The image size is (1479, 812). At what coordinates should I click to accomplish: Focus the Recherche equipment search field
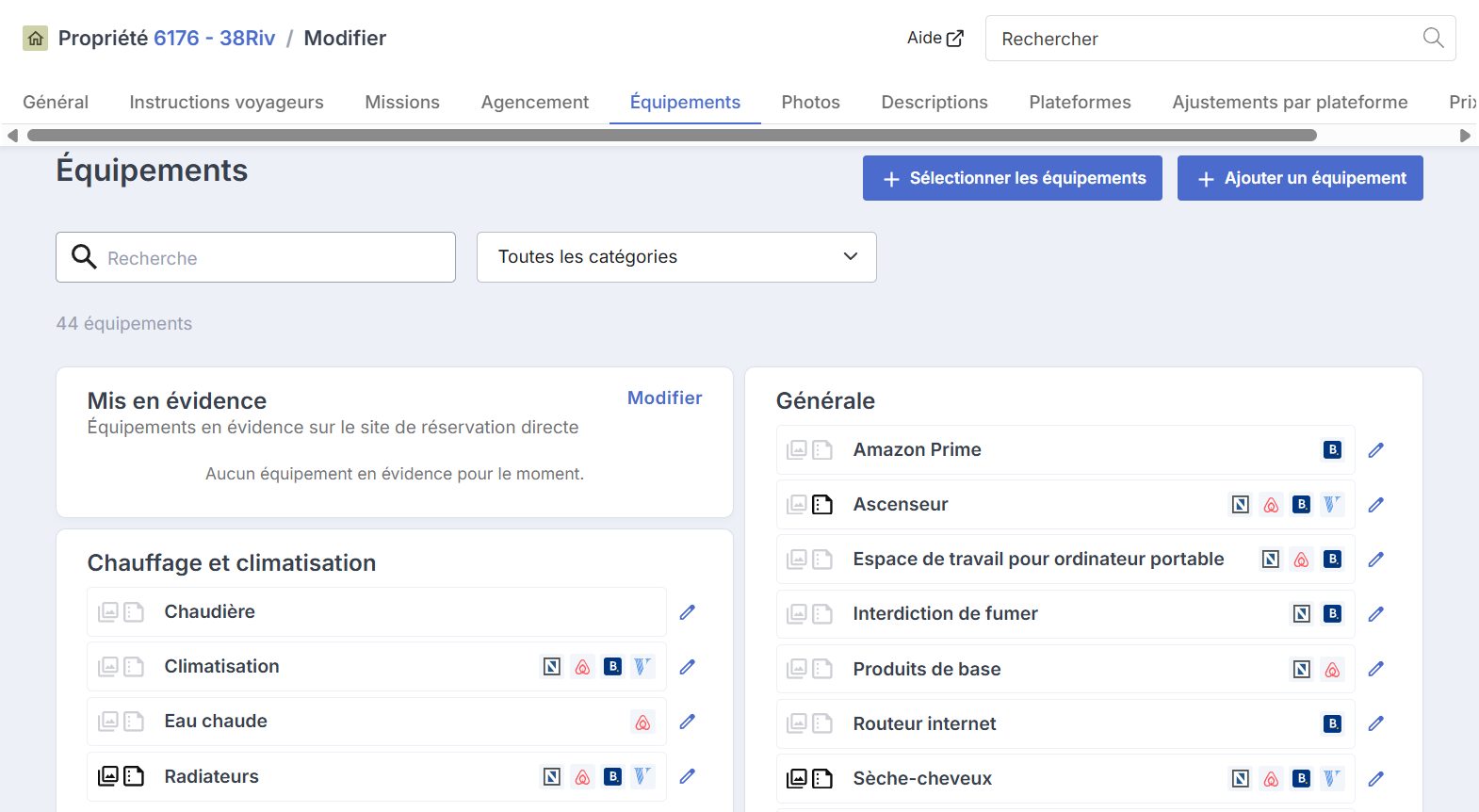[255, 257]
